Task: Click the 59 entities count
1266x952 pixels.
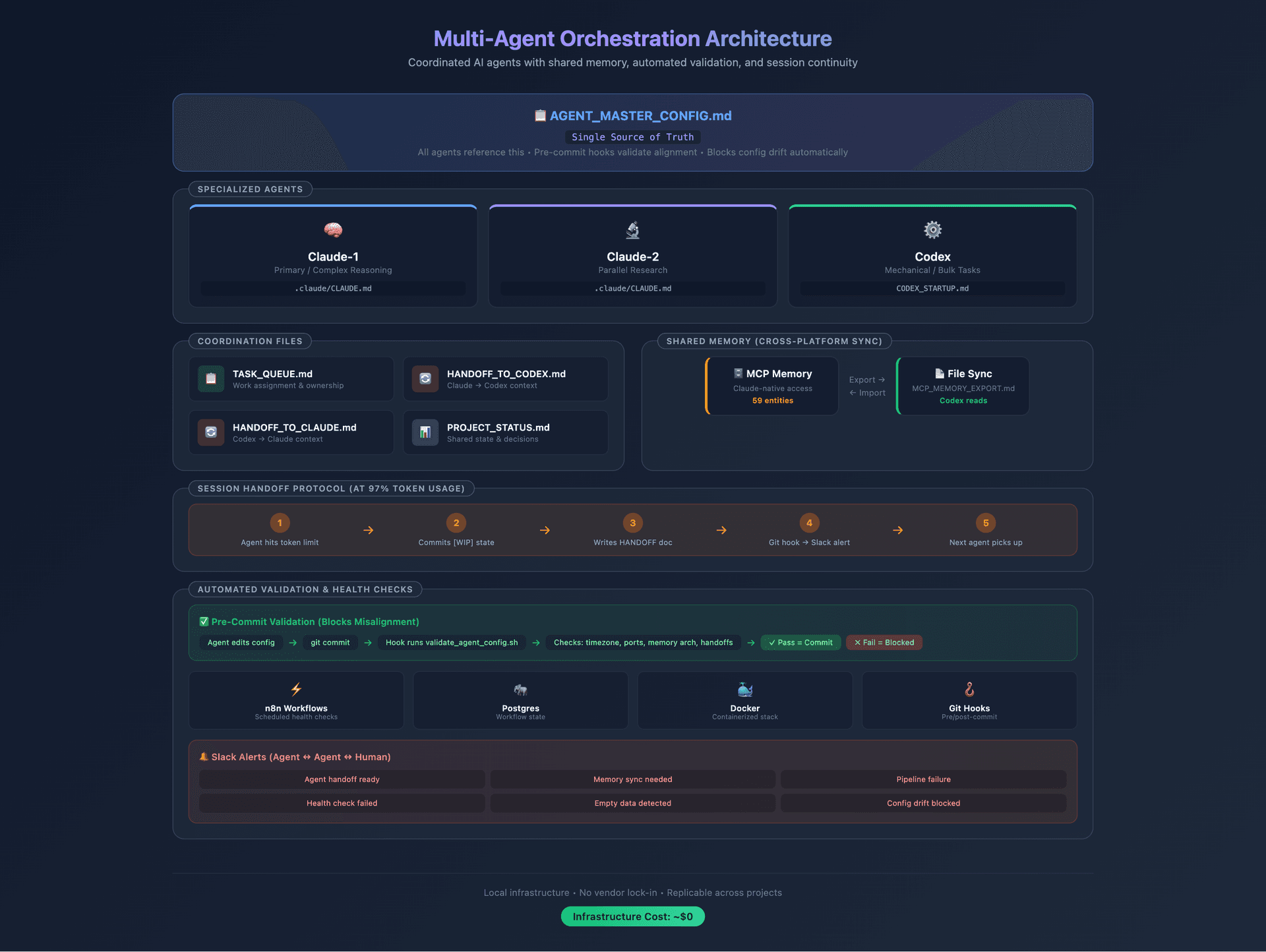Action: coord(773,401)
